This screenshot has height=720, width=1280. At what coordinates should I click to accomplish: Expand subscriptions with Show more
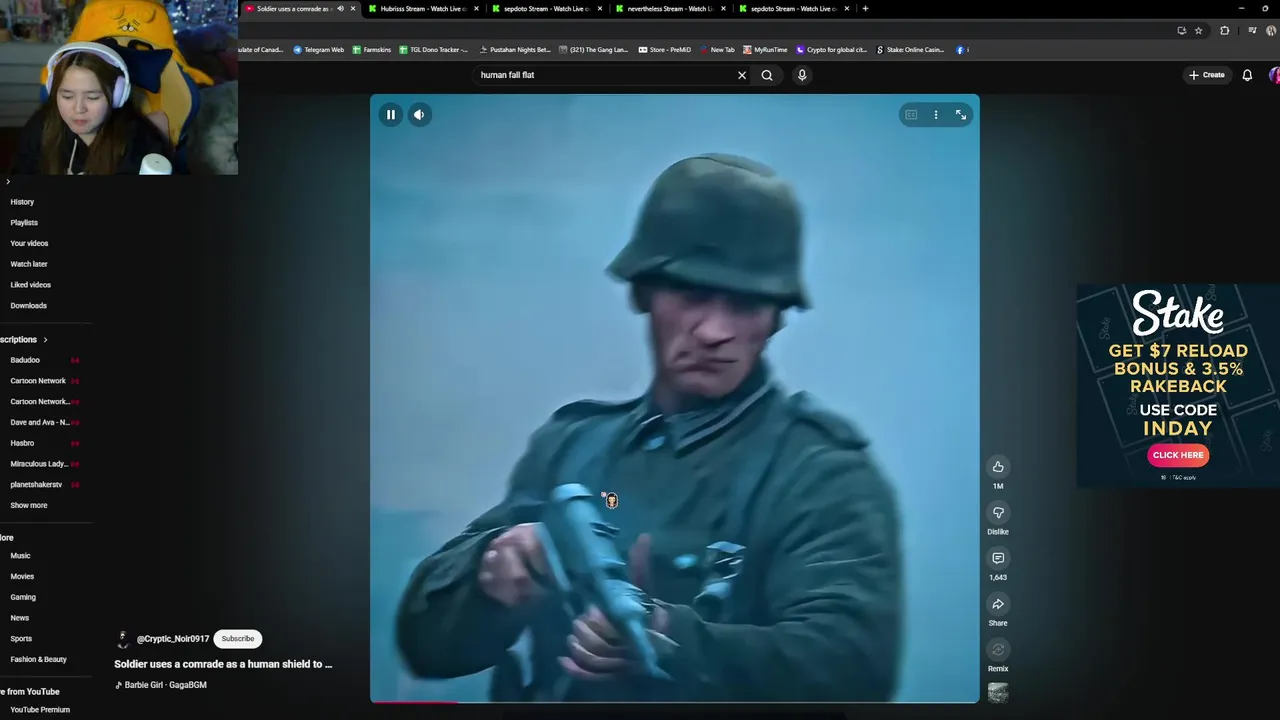tap(29, 506)
